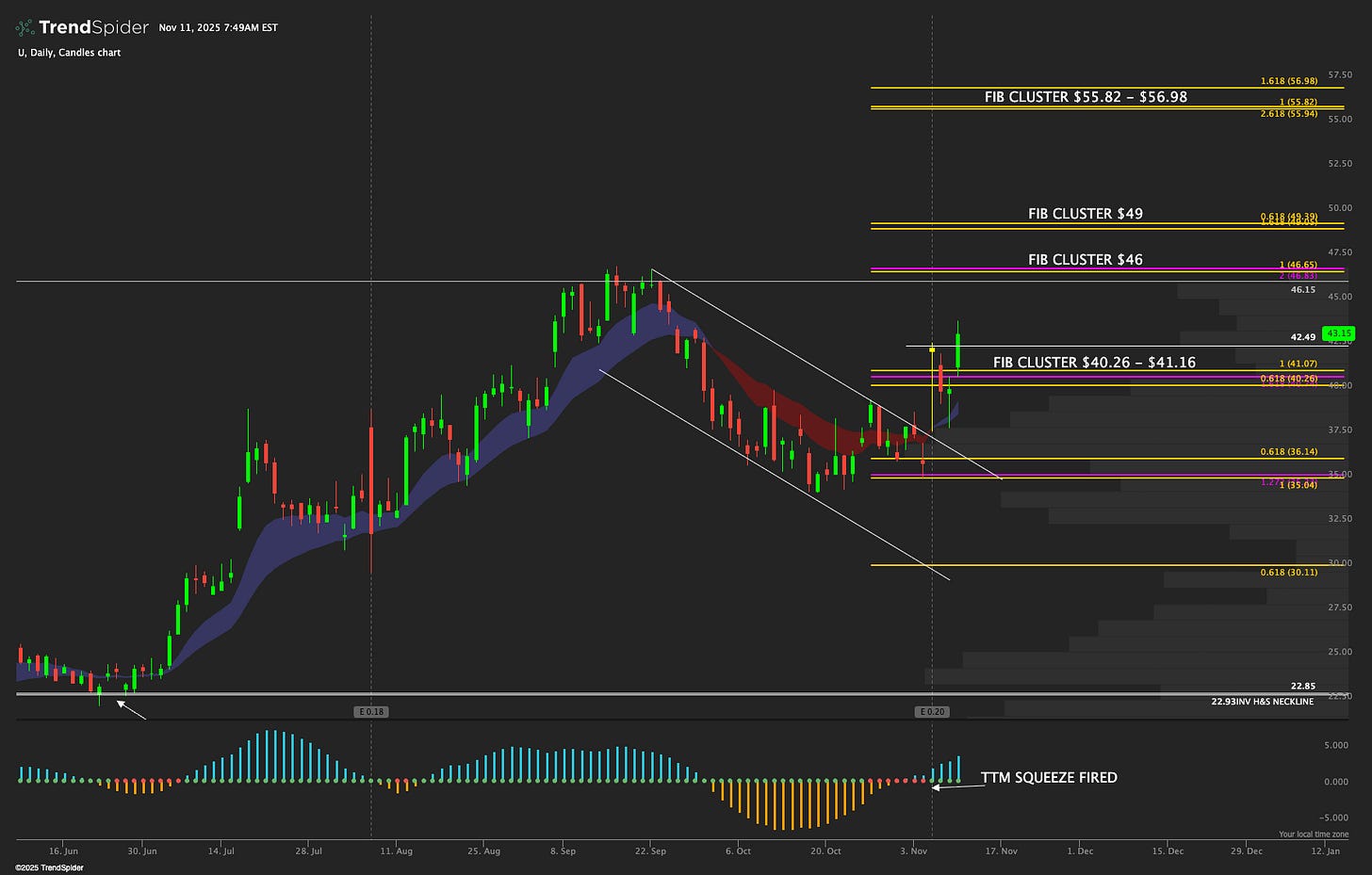Click '3. Nov' on the date axis
The image size is (1372, 875).
coord(913,851)
